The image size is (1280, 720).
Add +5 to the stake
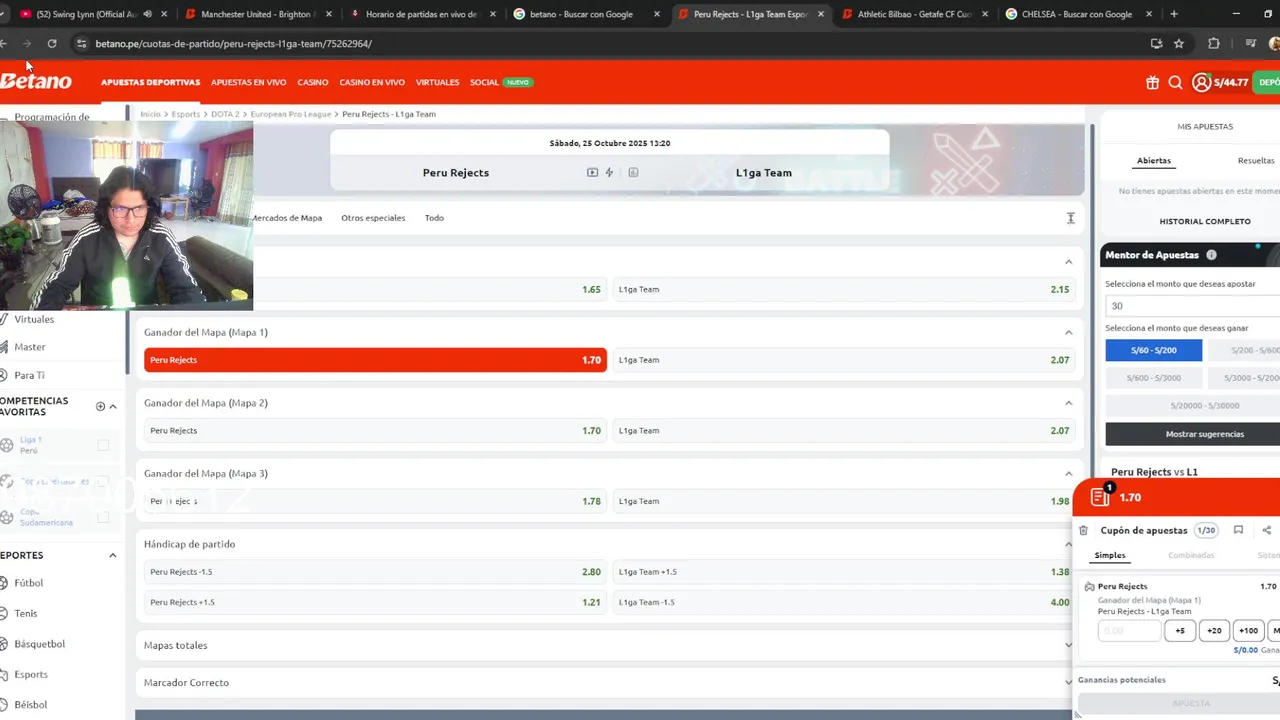coord(1180,630)
